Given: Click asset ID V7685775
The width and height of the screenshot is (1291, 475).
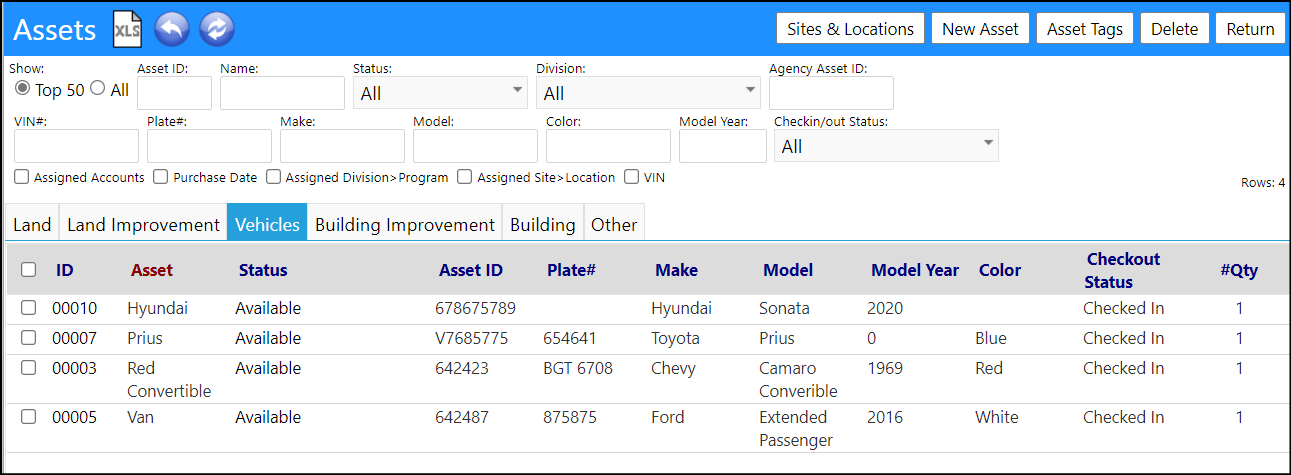Looking at the screenshot, I should tap(472, 338).
